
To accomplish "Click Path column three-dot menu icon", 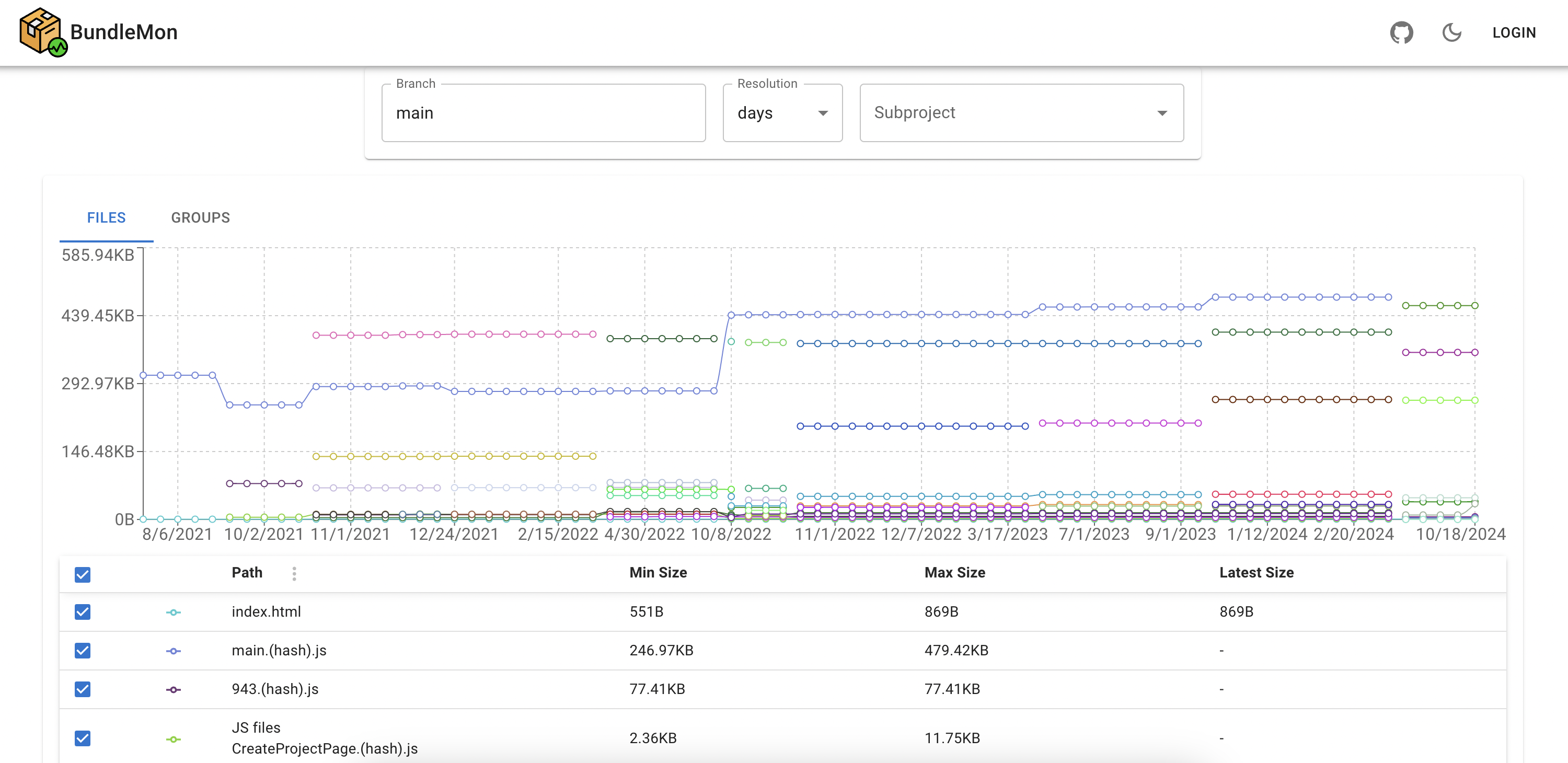I will (294, 573).
